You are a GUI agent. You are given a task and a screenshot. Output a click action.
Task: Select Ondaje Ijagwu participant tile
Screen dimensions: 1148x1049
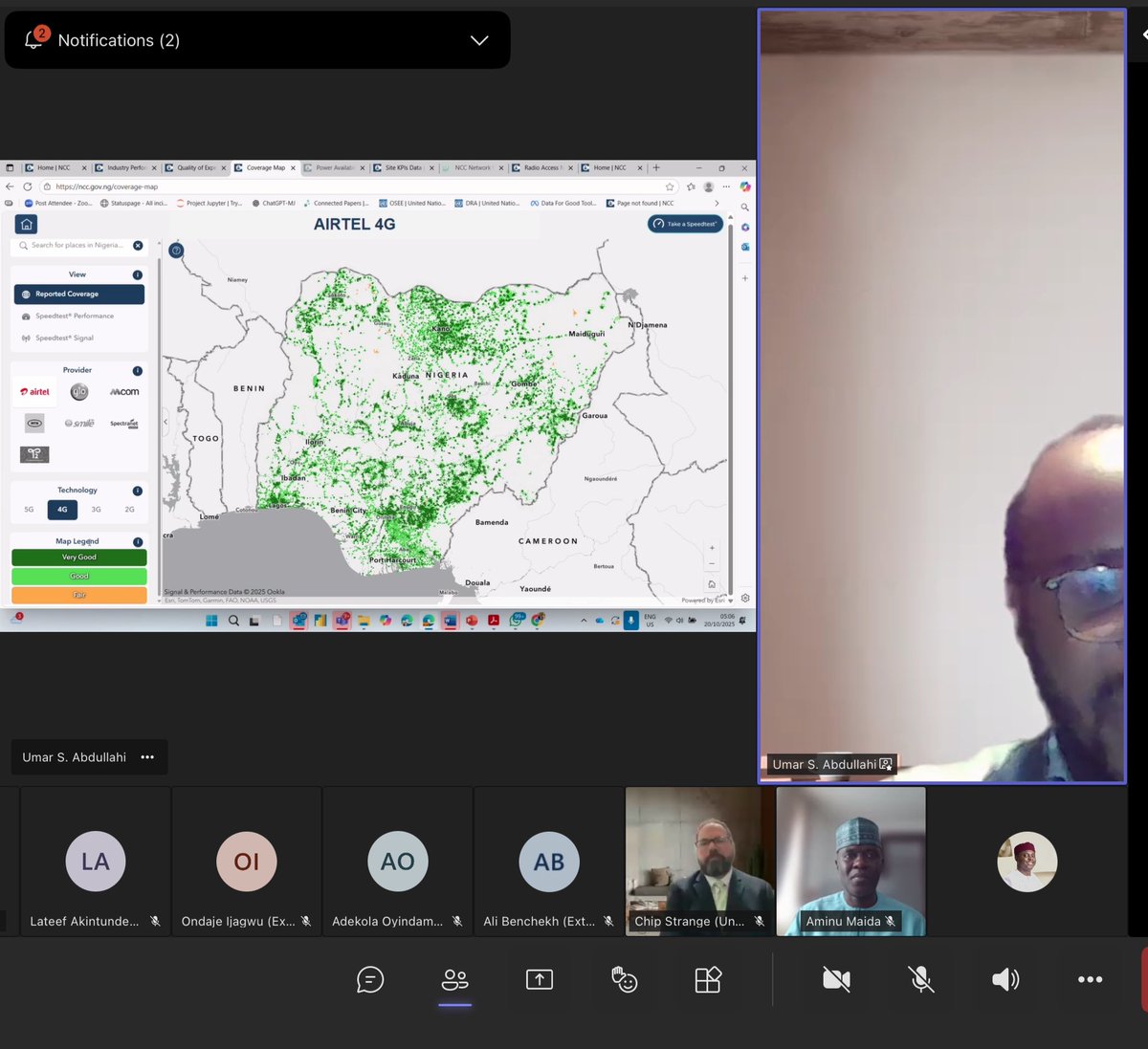pos(247,862)
